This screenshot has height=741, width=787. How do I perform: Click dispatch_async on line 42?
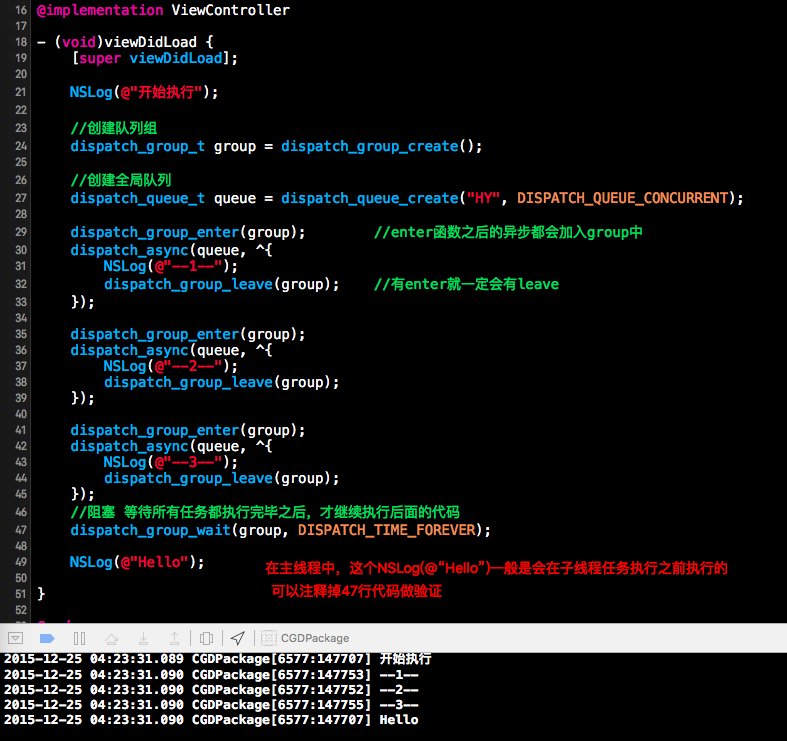pyautogui.click(x=129, y=446)
